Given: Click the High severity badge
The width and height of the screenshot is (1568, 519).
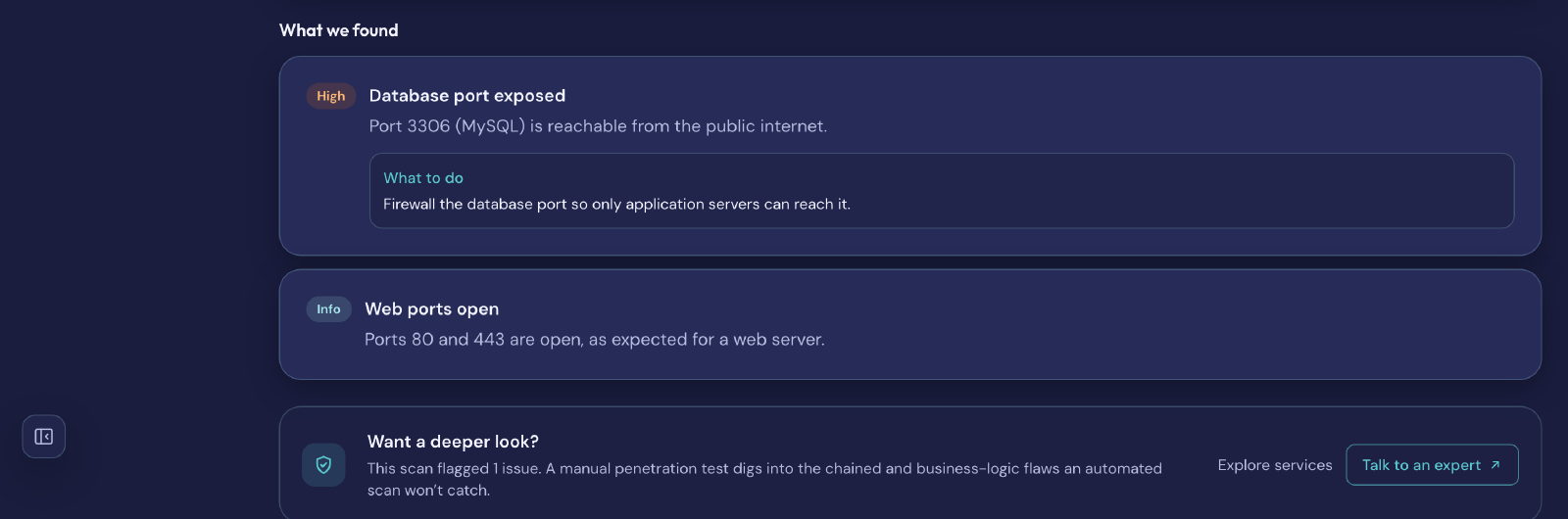Looking at the screenshot, I should 330,96.
